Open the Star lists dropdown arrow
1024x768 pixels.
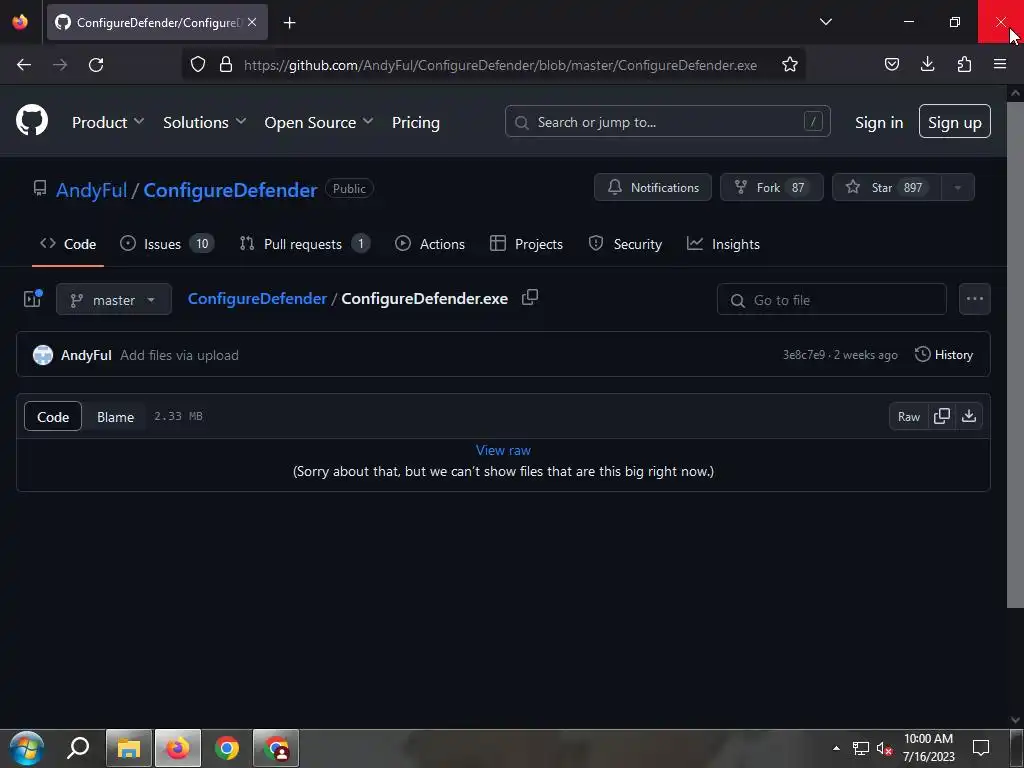click(x=957, y=187)
